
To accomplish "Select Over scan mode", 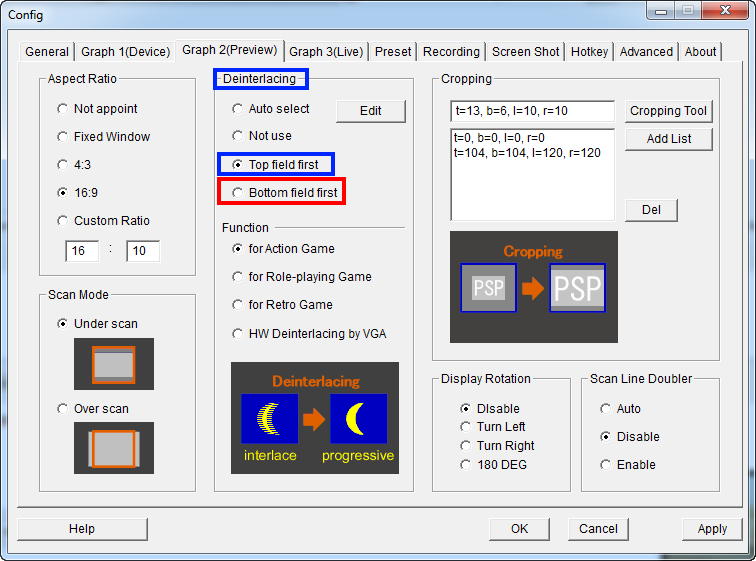I will click(93, 409).
